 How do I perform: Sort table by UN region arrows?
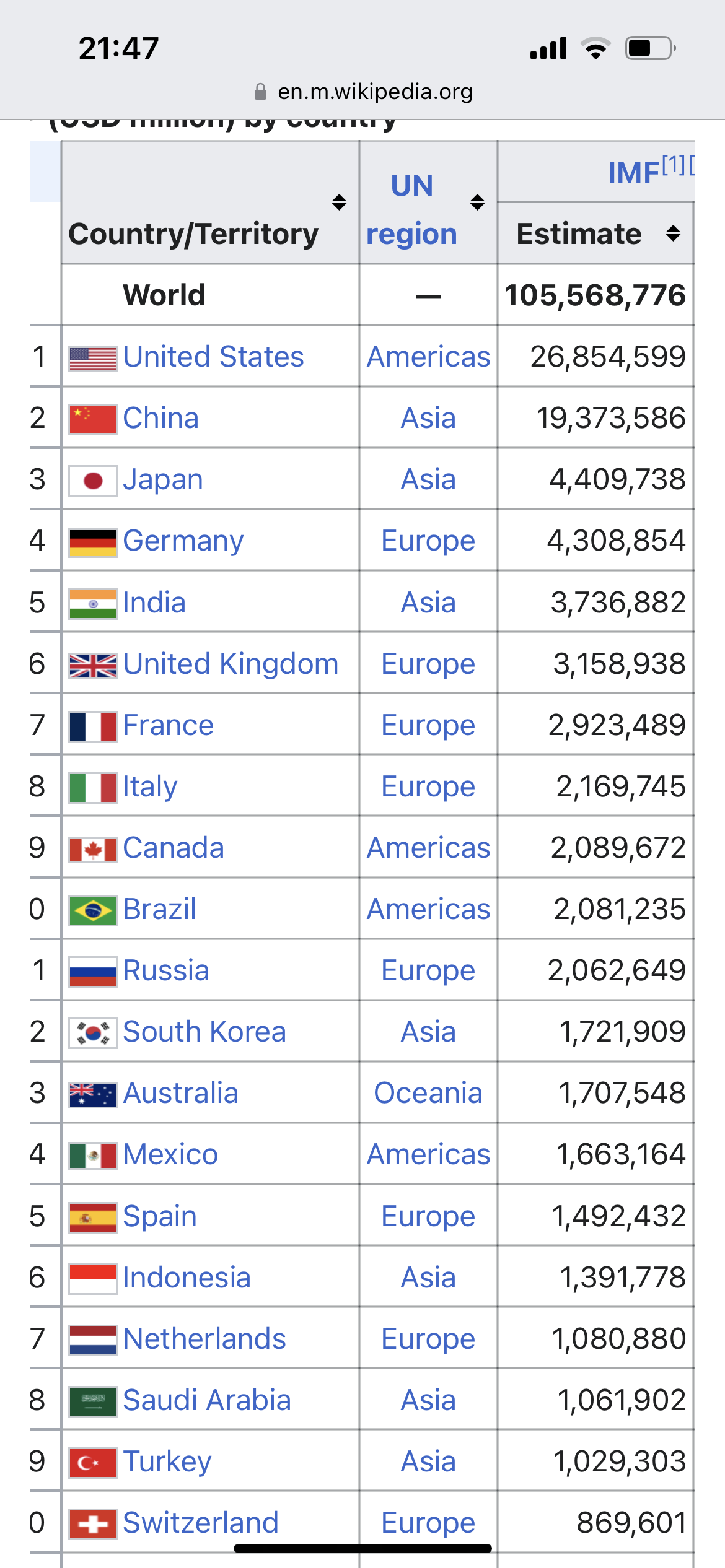coord(477,202)
